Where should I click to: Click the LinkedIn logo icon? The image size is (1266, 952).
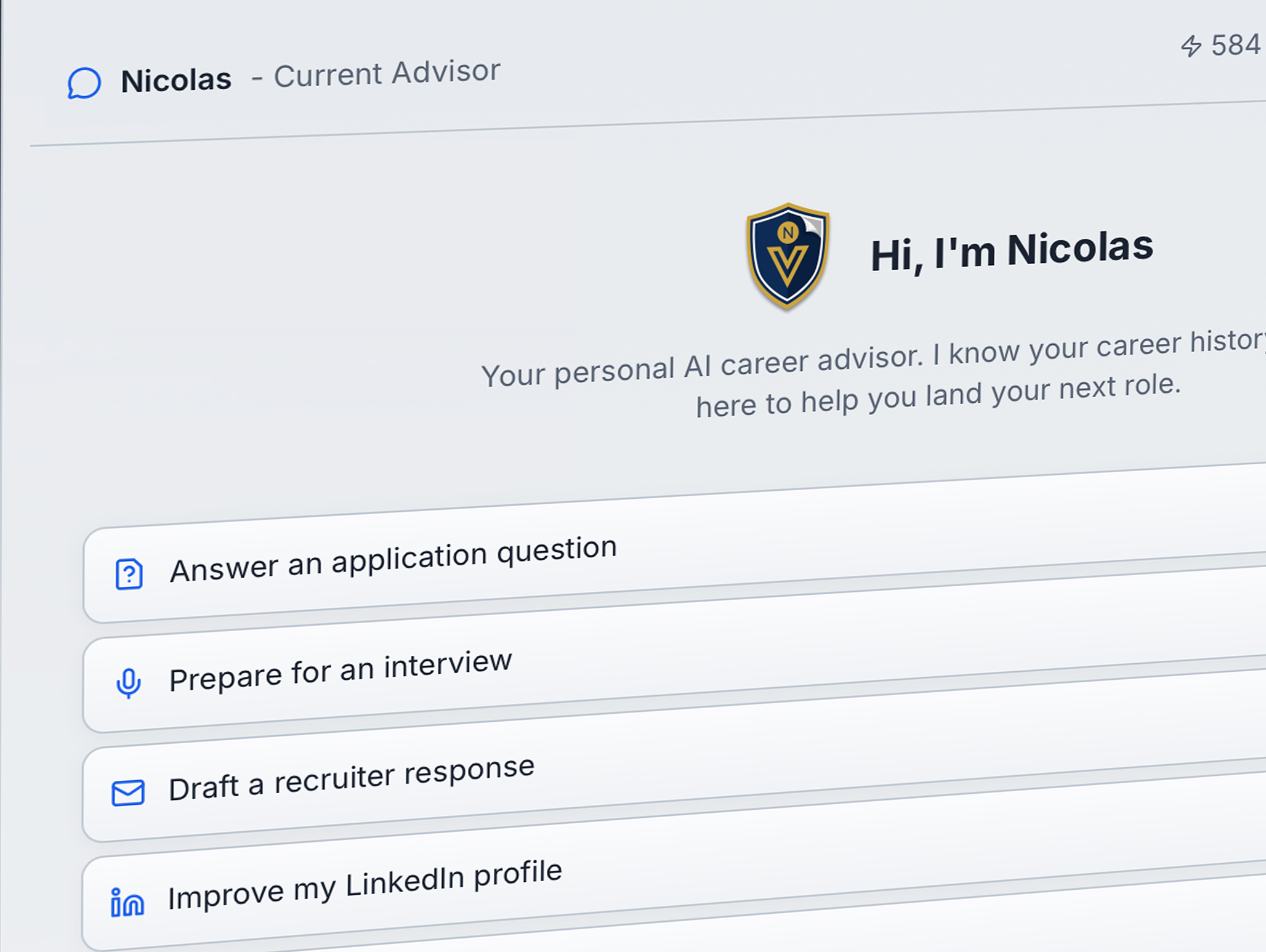[x=127, y=902]
